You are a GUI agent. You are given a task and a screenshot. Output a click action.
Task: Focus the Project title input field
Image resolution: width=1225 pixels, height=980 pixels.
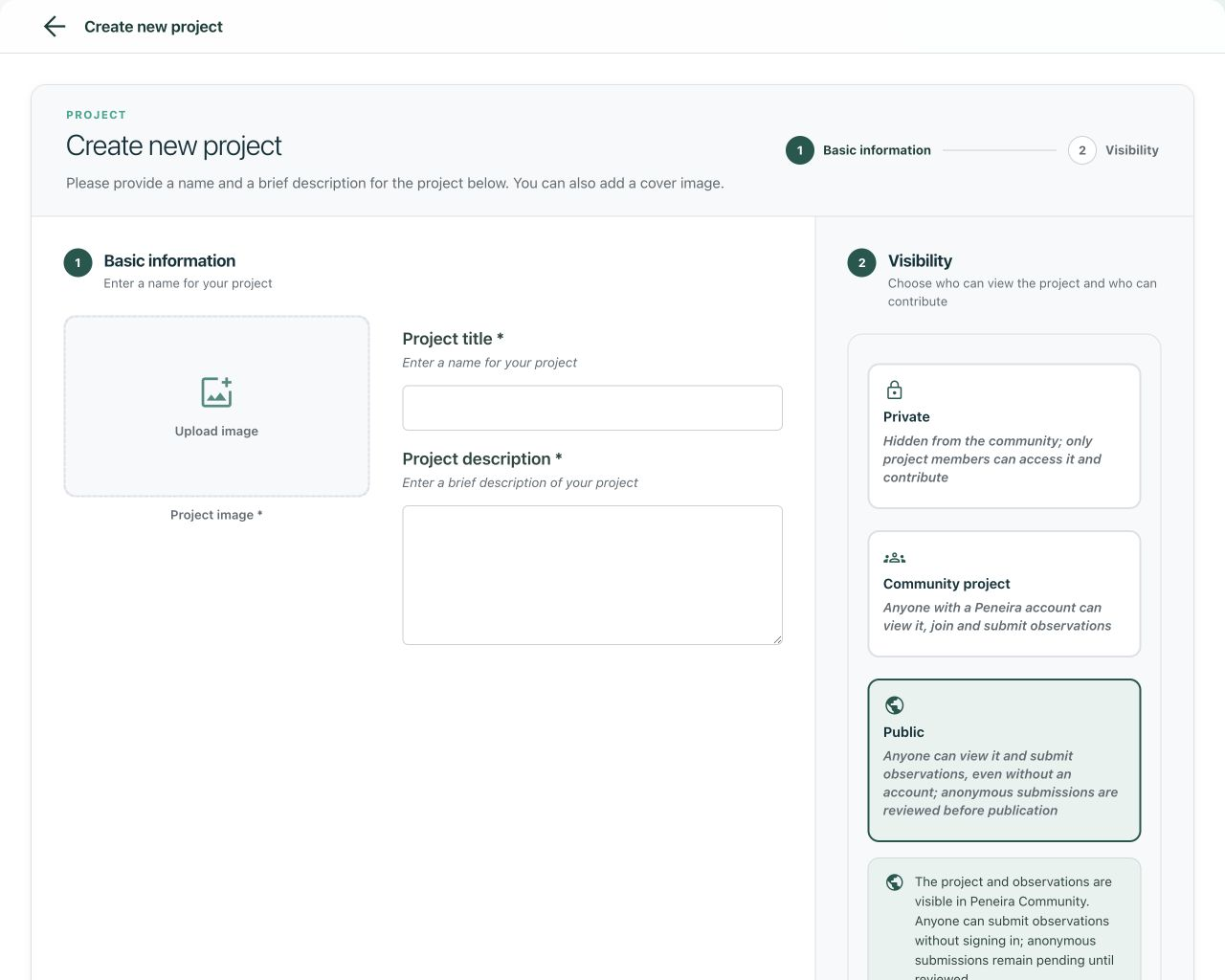592,408
